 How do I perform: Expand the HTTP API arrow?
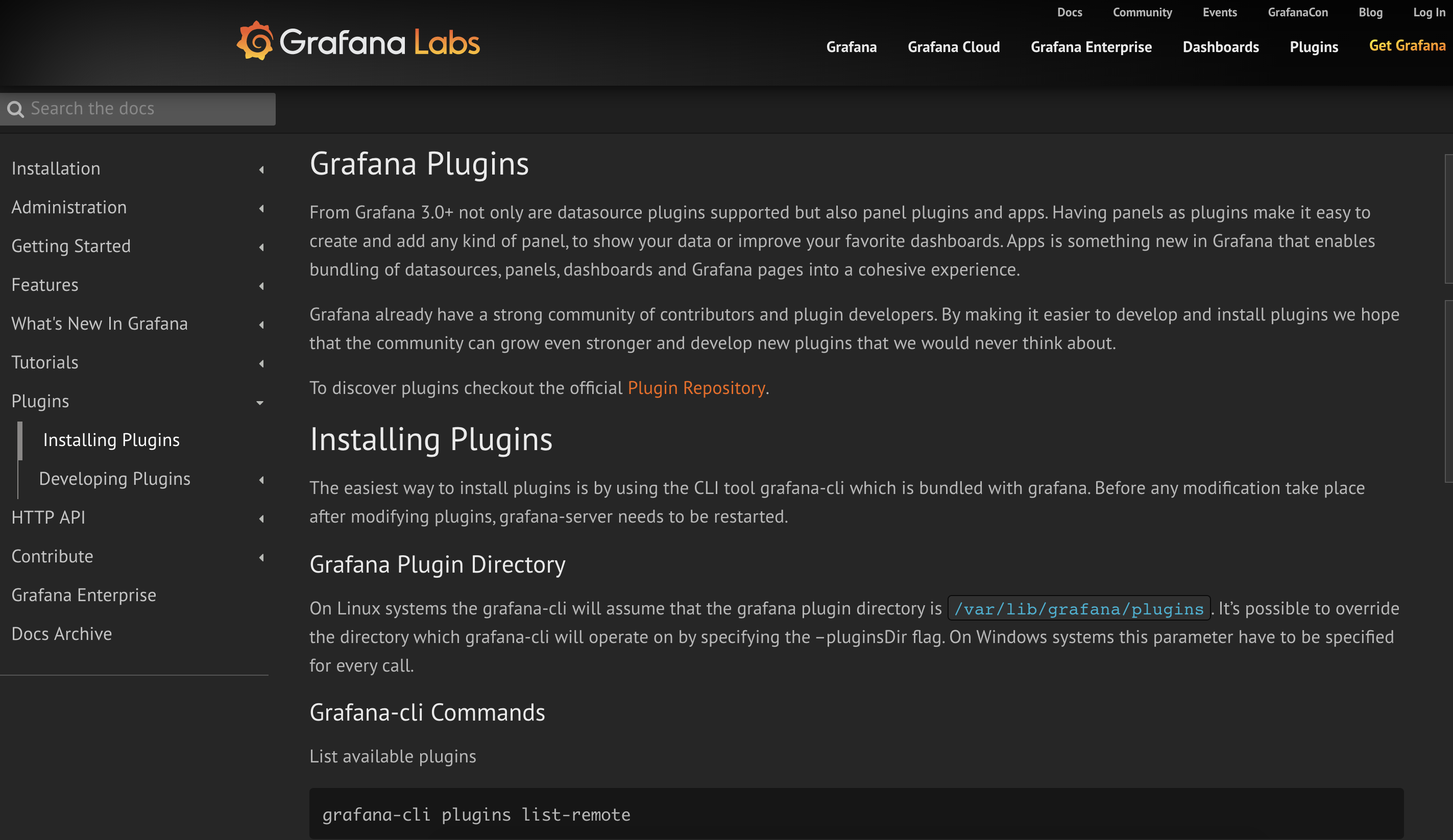261,518
